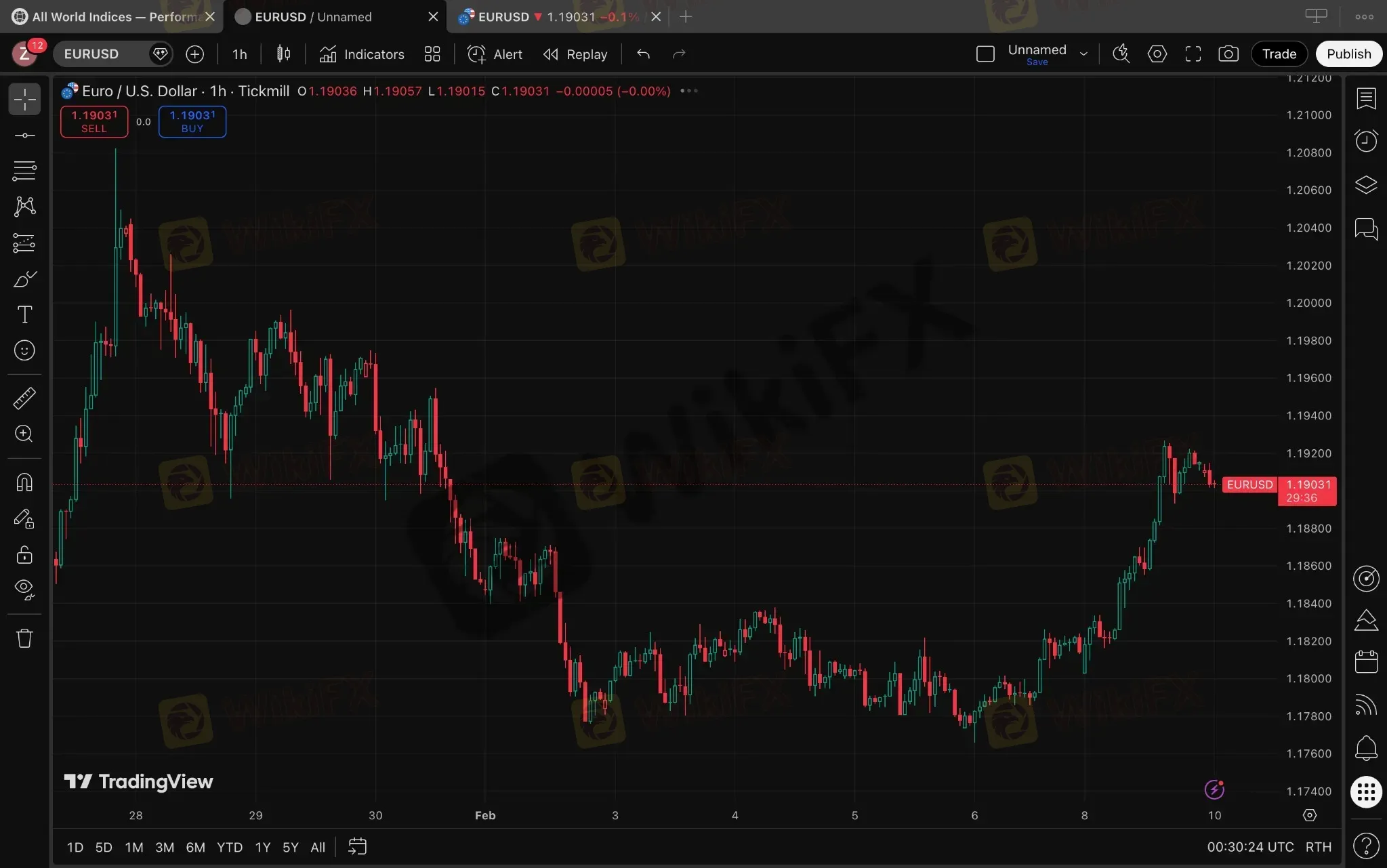This screenshot has width=1387, height=868.
Task: Expand the Unnamed layout dropdown arrow
Action: [x=1083, y=54]
